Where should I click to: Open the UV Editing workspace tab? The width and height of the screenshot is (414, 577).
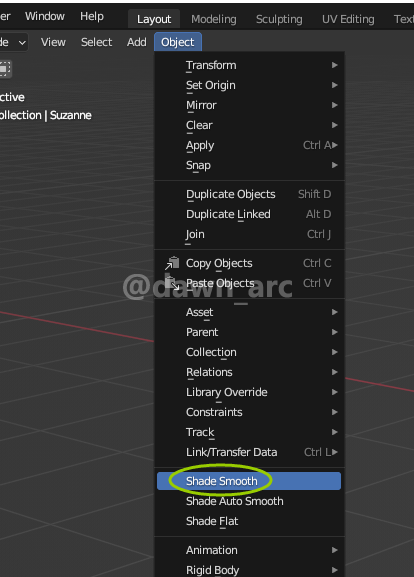pyautogui.click(x=348, y=19)
